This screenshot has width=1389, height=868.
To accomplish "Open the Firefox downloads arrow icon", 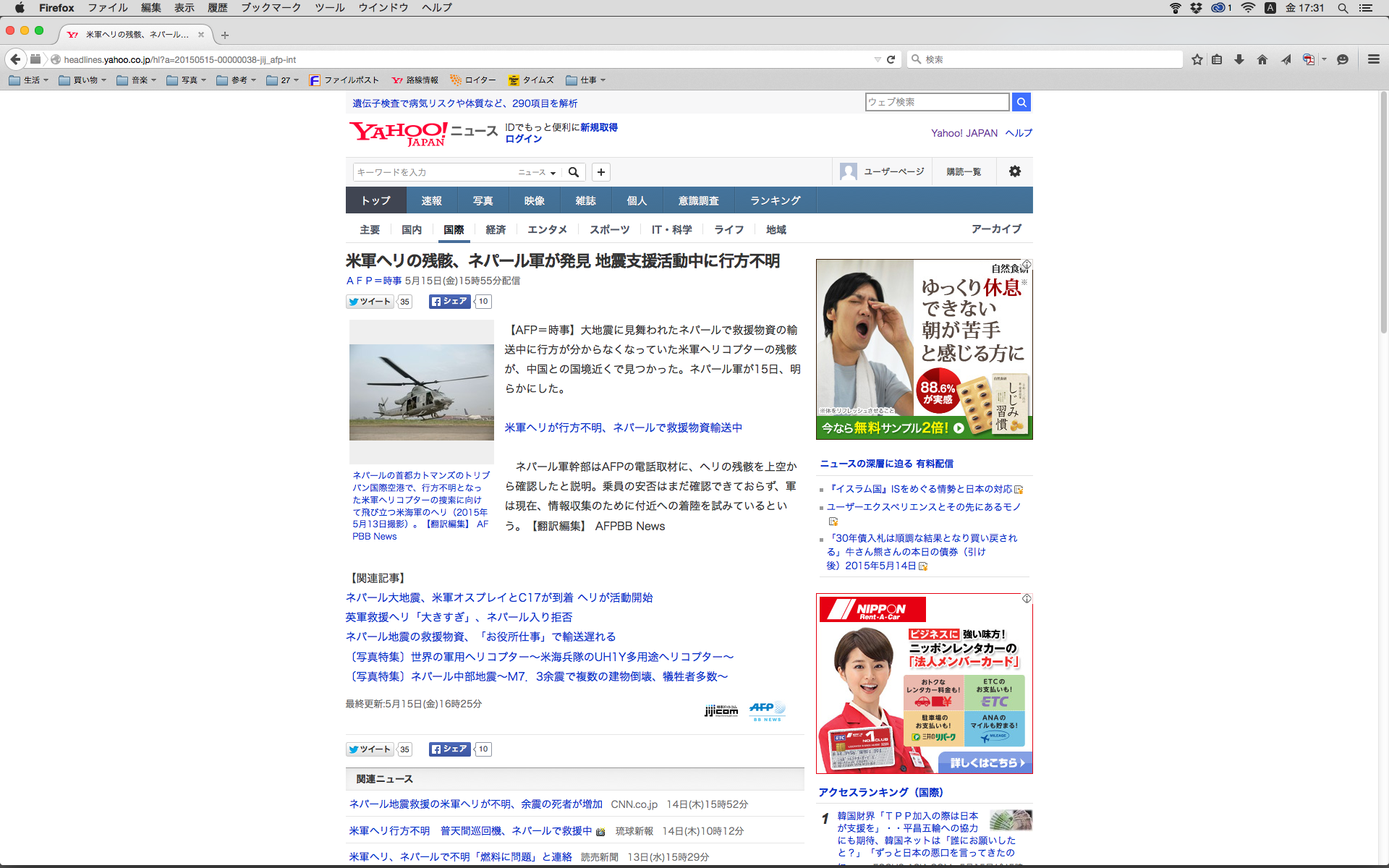I will (1239, 59).
